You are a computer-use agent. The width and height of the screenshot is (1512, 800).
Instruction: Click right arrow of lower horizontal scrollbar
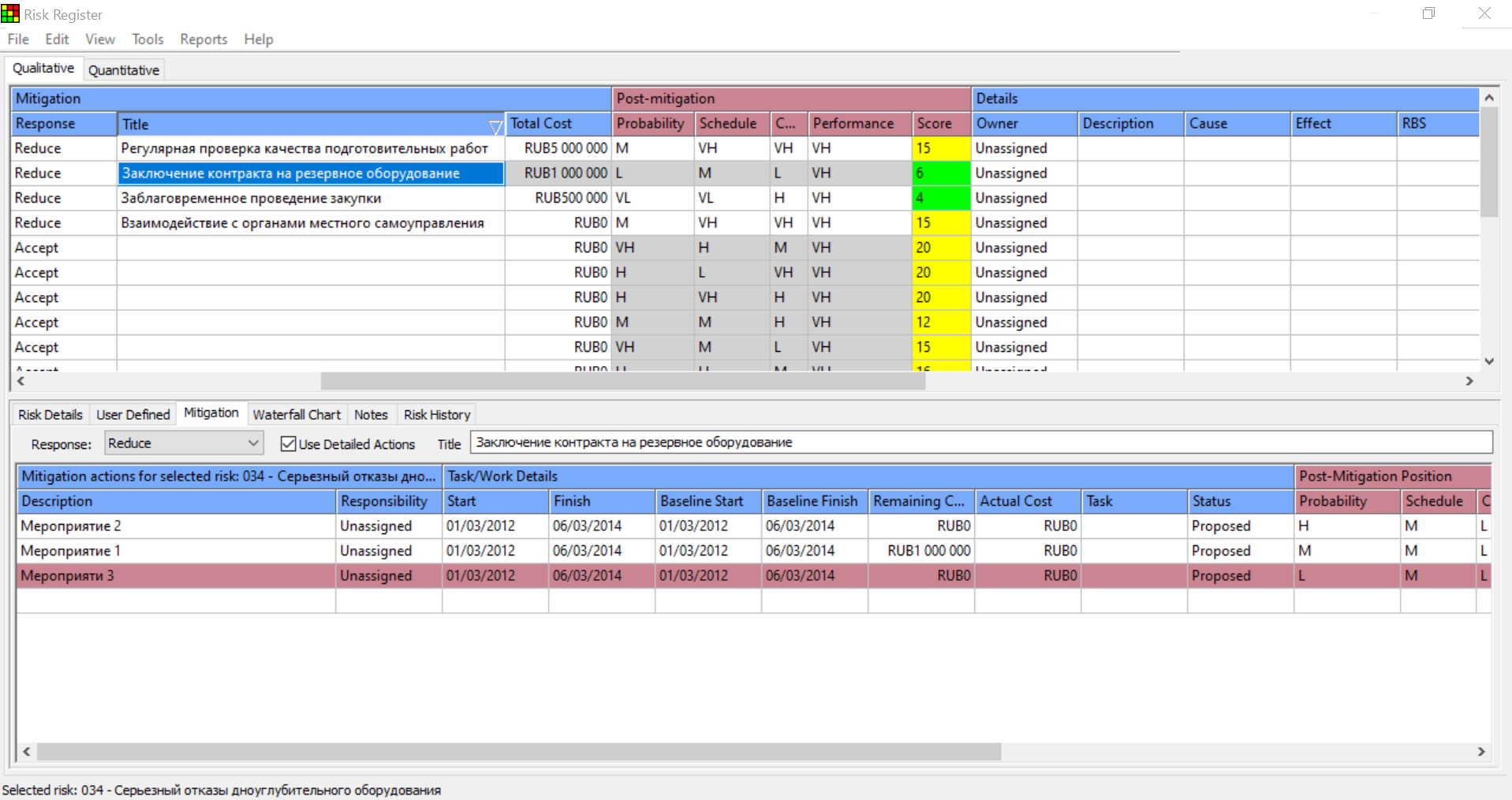coord(1480,752)
